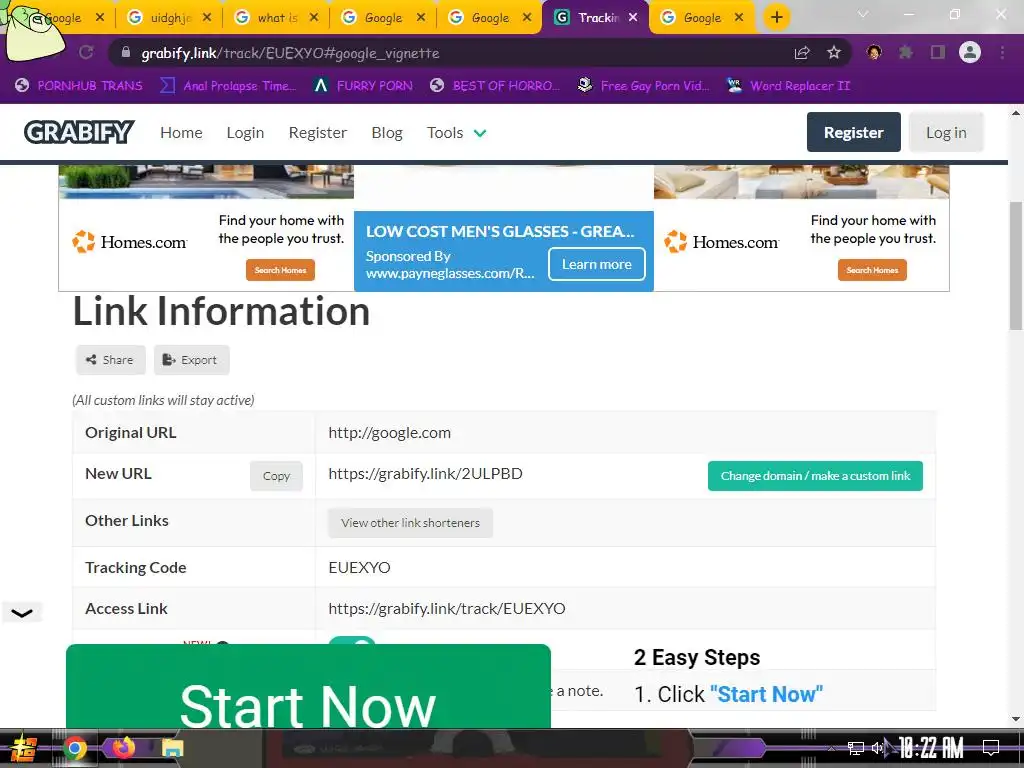Open new tab with plus button

pyautogui.click(x=776, y=17)
